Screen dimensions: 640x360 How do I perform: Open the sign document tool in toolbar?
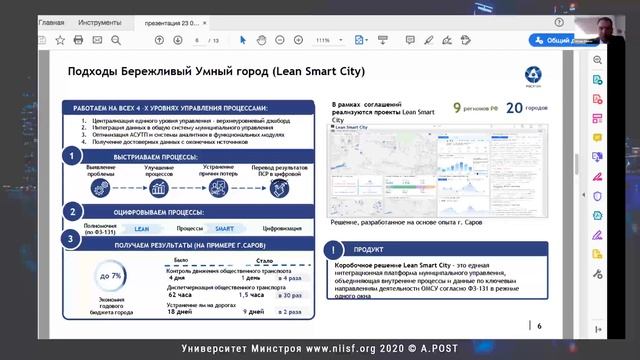point(447,40)
